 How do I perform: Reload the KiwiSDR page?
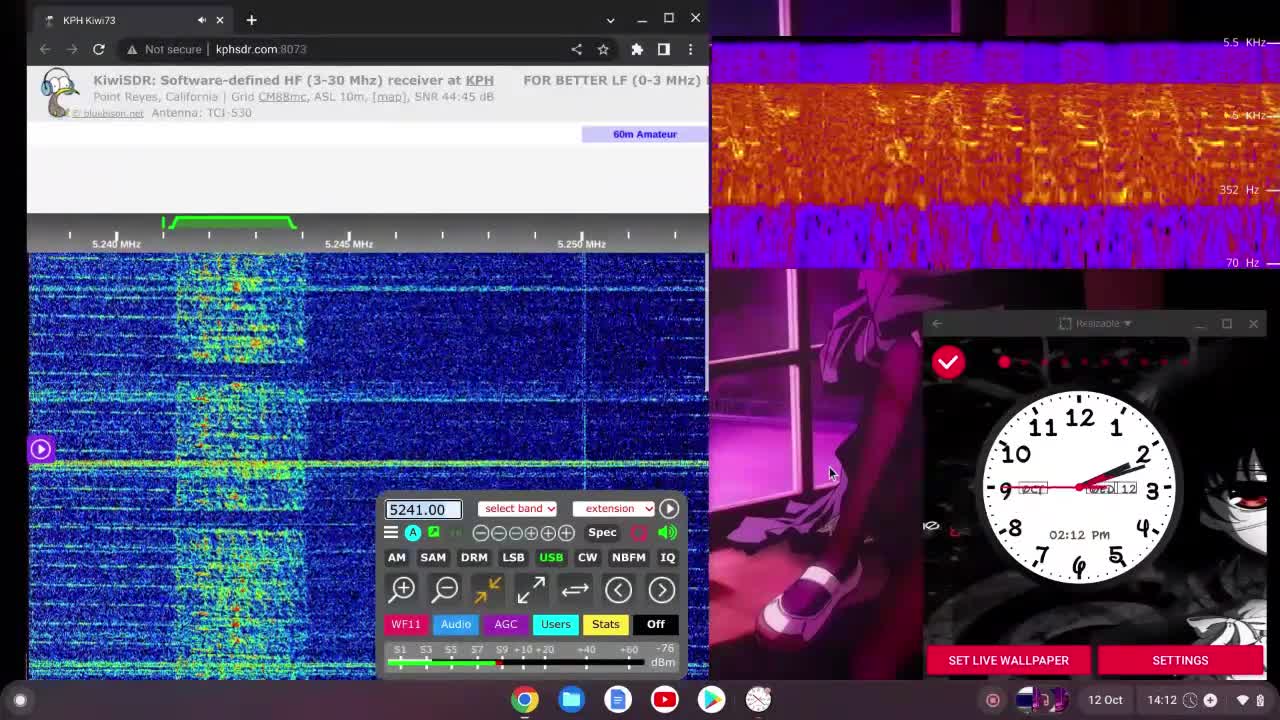pos(99,49)
